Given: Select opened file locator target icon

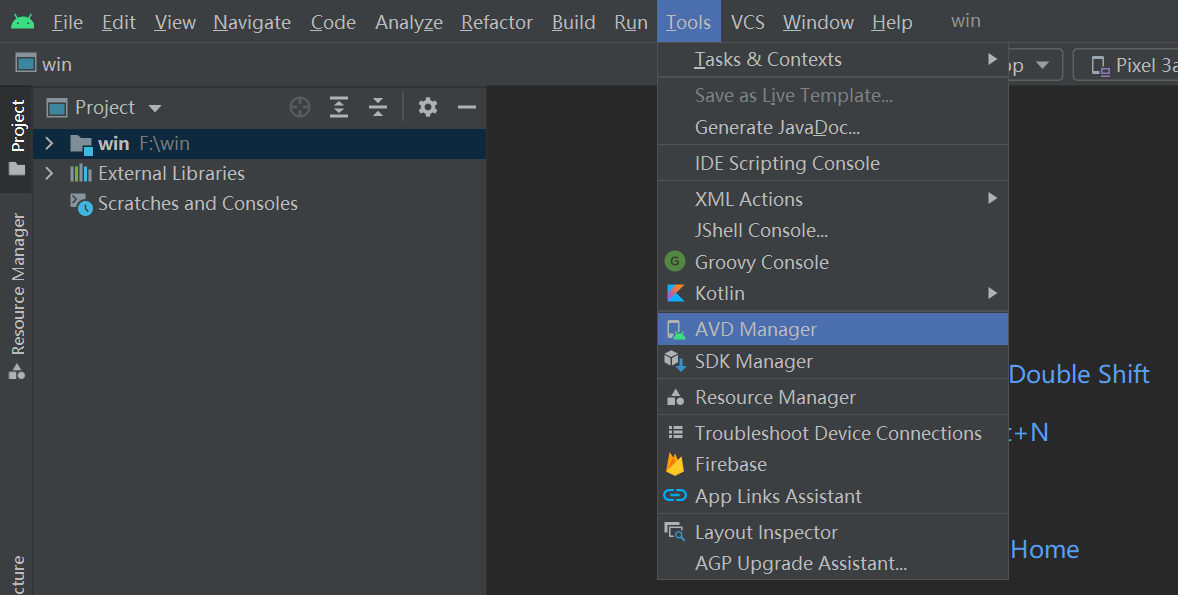Looking at the screenshot, I should [300, 107].
